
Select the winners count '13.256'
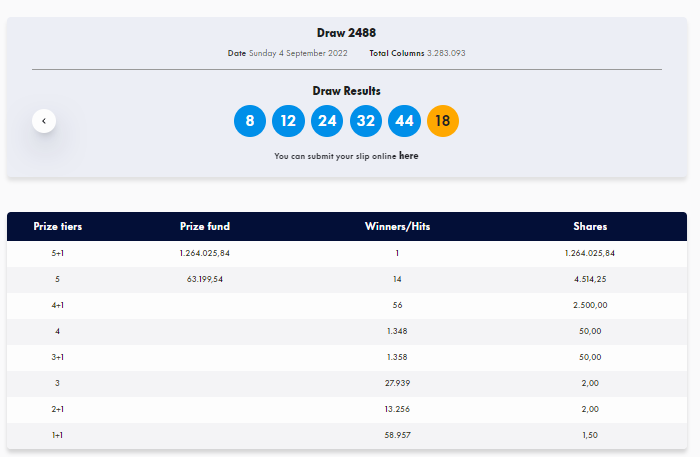tap(397, 409)
